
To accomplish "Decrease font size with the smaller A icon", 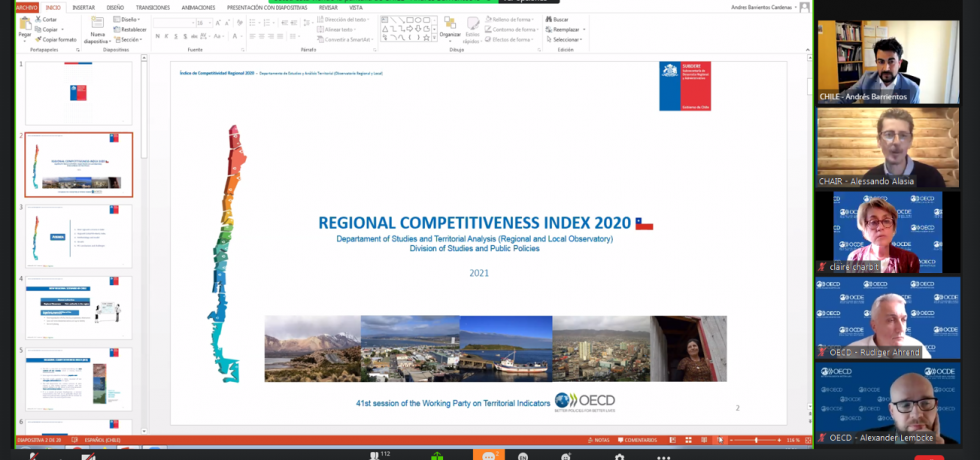I will point(228,22).
